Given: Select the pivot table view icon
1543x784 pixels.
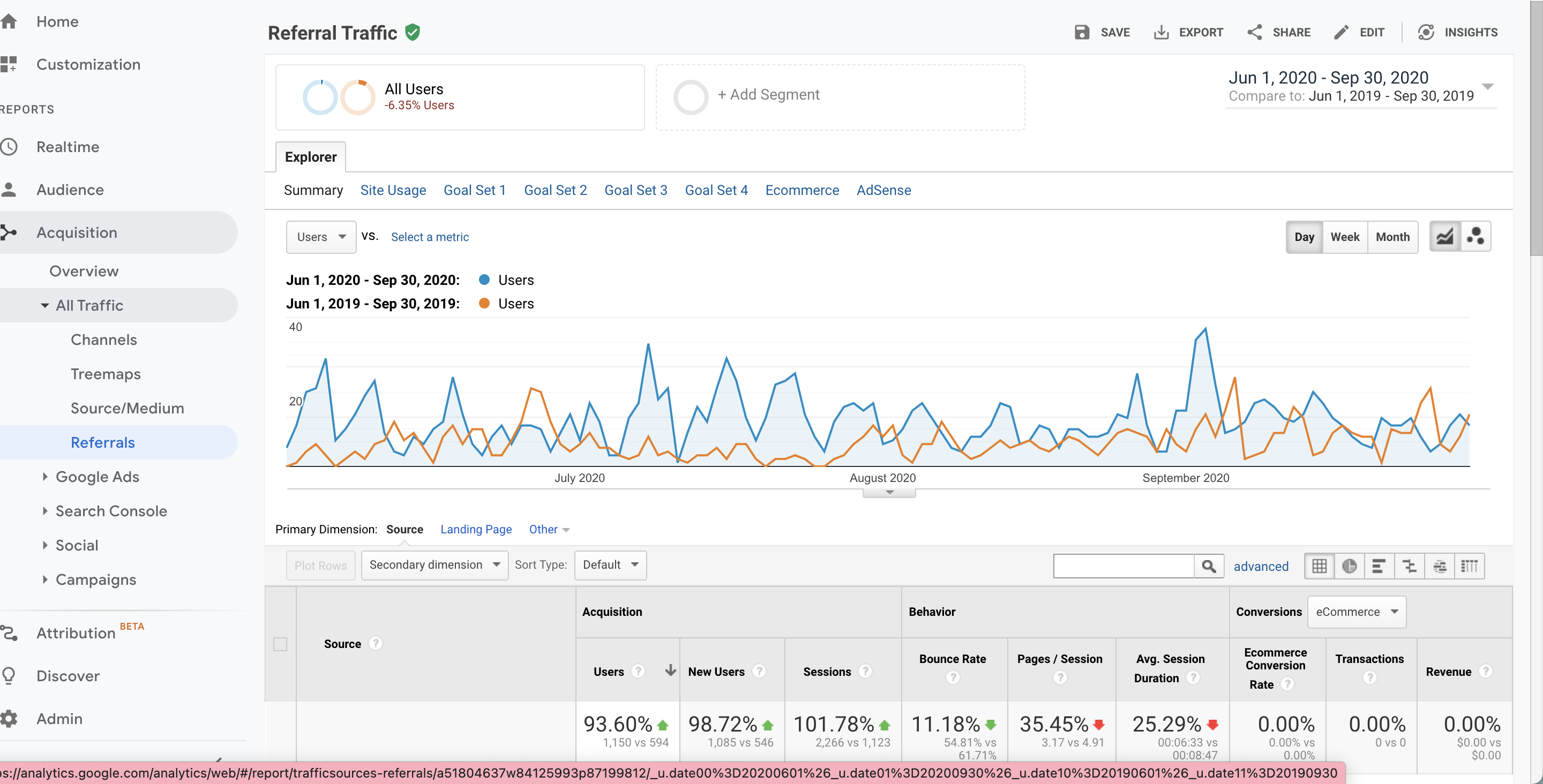Looking at the screenshot, I should click(x=1469, y=566).
